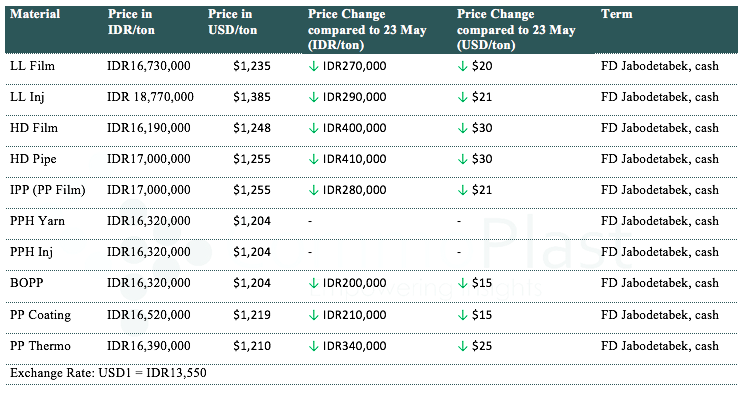
Task: Click HD Film's FD Jabodetabek, cash term
Action: 659,128
